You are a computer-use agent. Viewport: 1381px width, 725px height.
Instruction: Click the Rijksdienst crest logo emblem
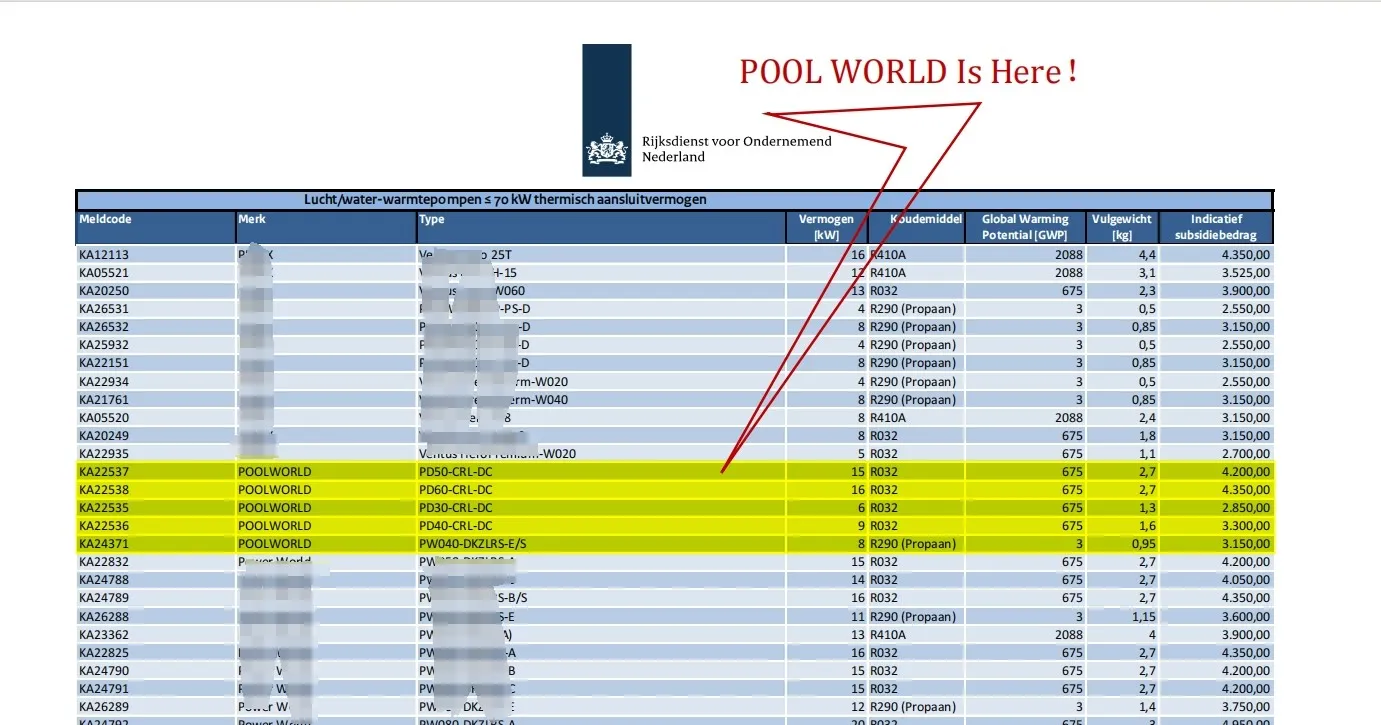pos(606,153)
